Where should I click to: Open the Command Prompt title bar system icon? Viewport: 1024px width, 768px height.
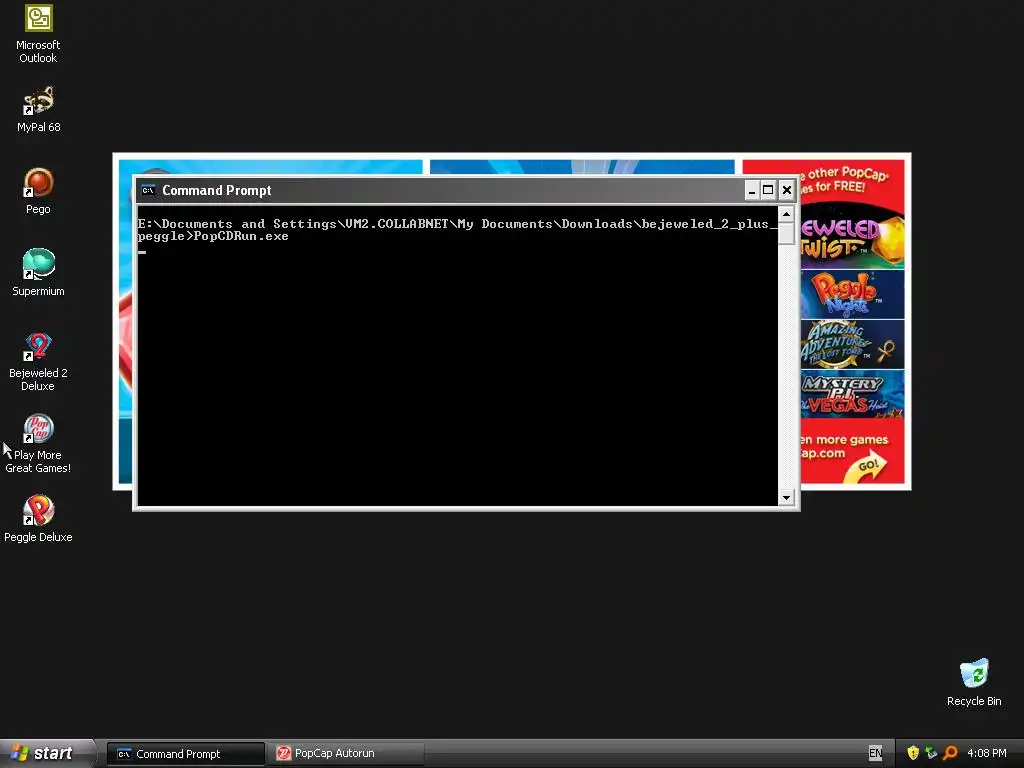tap(148, 190)
